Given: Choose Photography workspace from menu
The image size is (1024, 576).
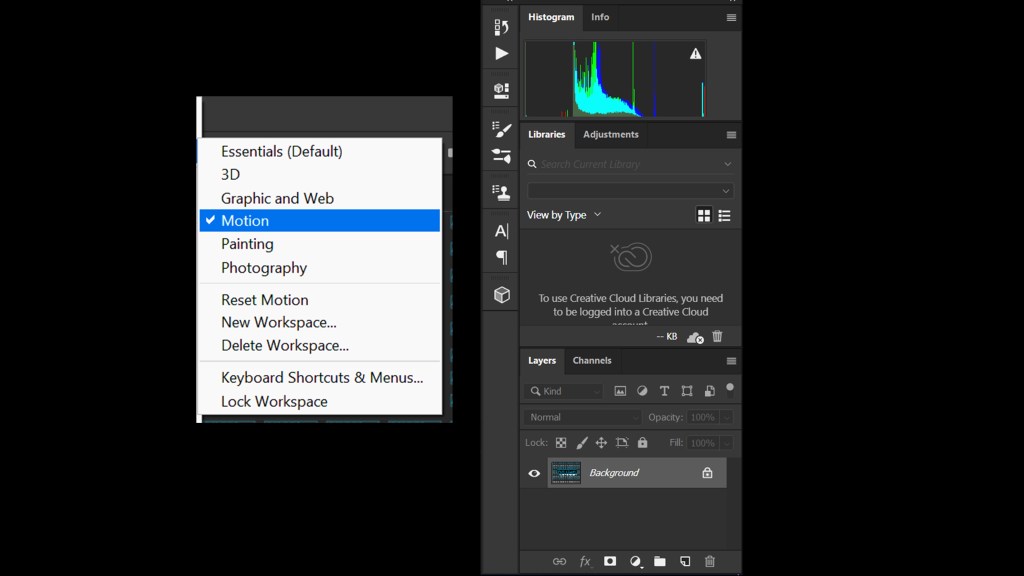Looking at the screenshot, I should [x=264, y=268].
